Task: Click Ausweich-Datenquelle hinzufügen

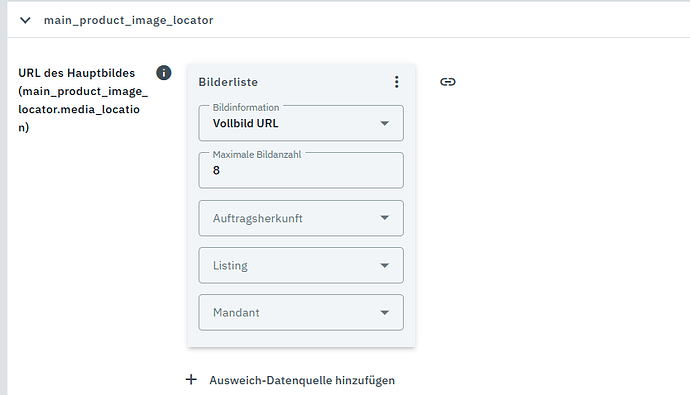Action: tap(302, 380)
